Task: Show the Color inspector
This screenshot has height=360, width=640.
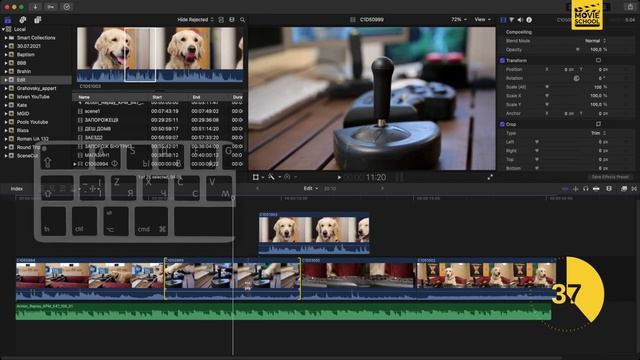Action: 512,20
